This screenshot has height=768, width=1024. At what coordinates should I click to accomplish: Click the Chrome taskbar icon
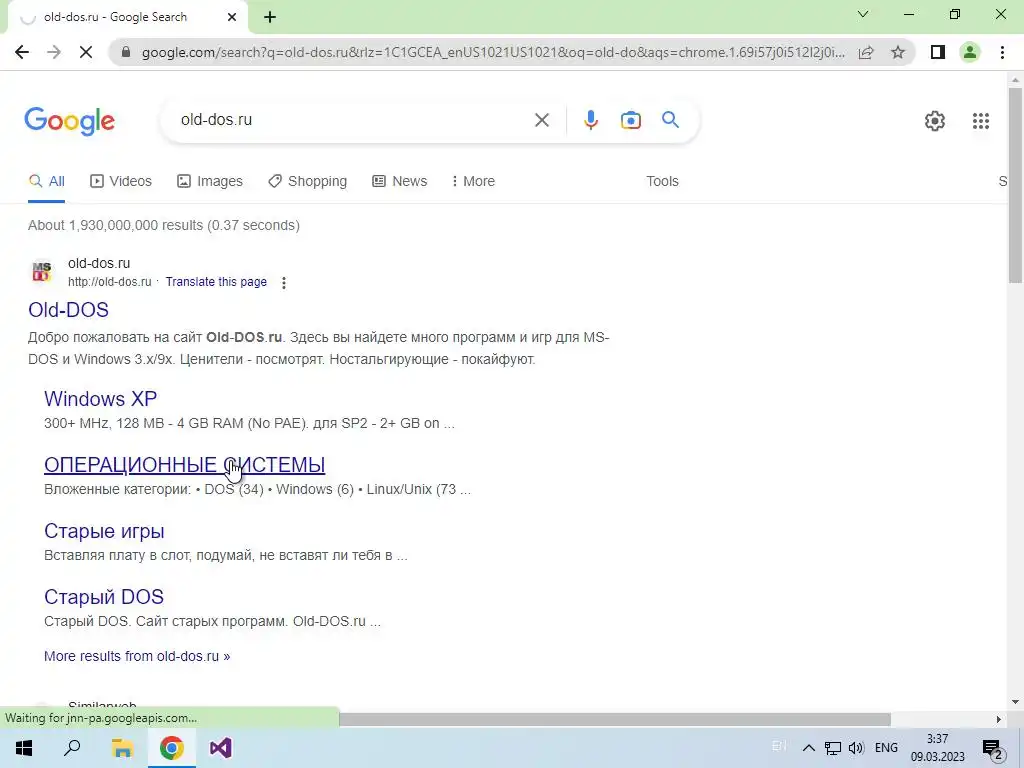pos(172,748)
